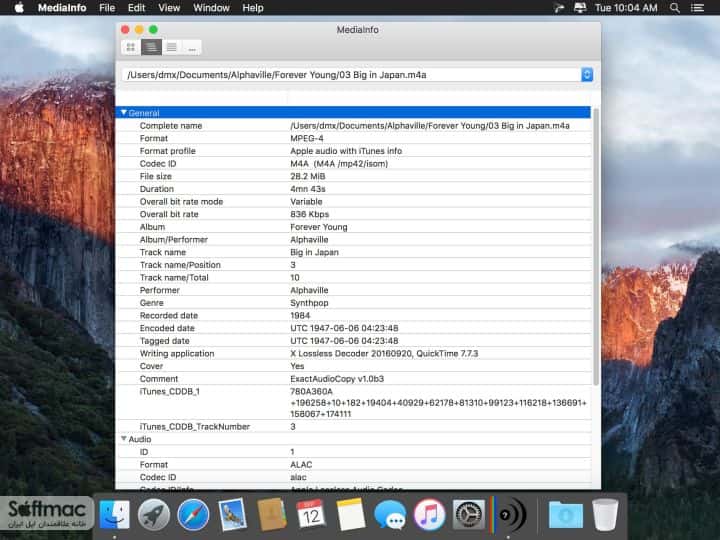The width and height of the screenshot is (720, 540).
Task: Select the File size row
Action: [354, 176]
